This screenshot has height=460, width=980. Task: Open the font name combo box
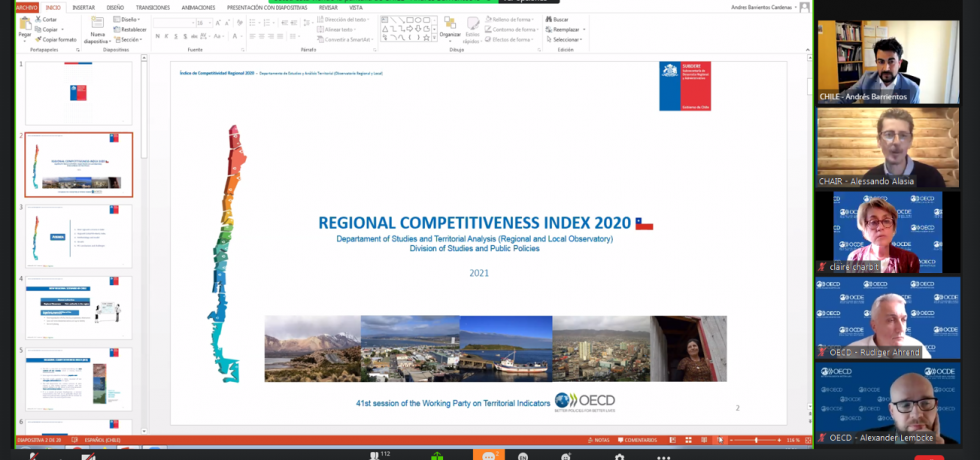coord(174,23)
